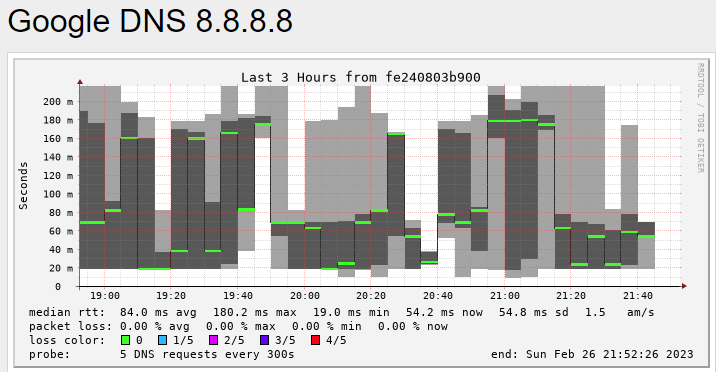Click the 100 m y-axis label
This screenshot has height=372, width=716.
pyautogui.click(x=58, y=194)
